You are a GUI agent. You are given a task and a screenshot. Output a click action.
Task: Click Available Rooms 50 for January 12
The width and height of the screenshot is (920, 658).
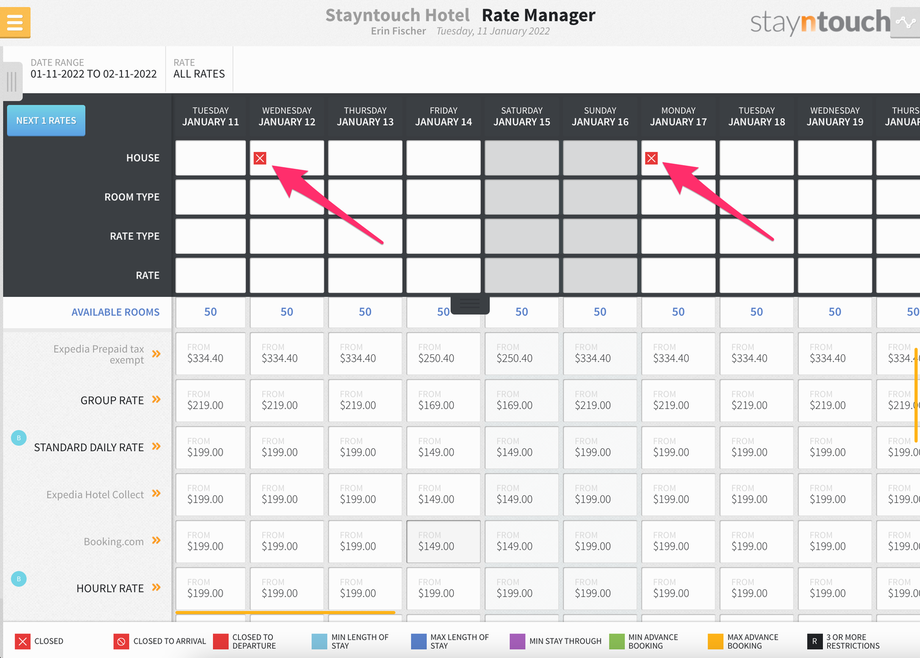point(287,312)
